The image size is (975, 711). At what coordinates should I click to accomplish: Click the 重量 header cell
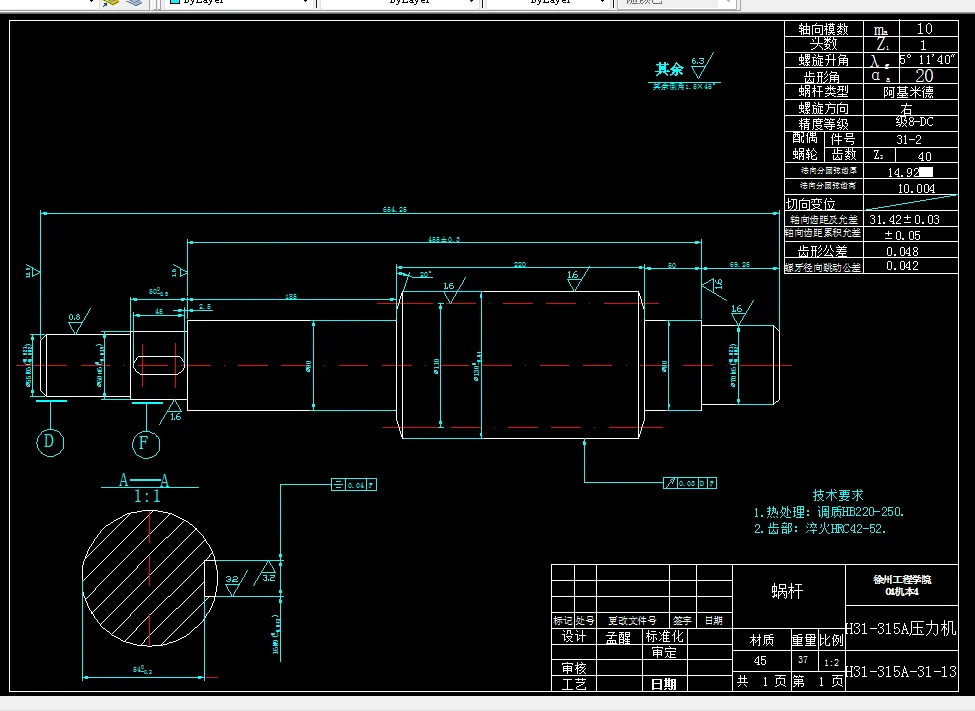804,640
